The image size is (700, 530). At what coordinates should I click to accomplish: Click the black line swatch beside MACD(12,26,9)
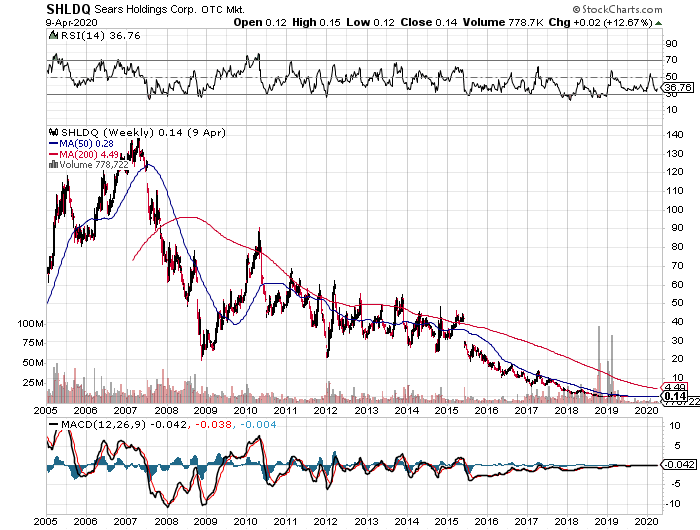click(x=53, y=425)
